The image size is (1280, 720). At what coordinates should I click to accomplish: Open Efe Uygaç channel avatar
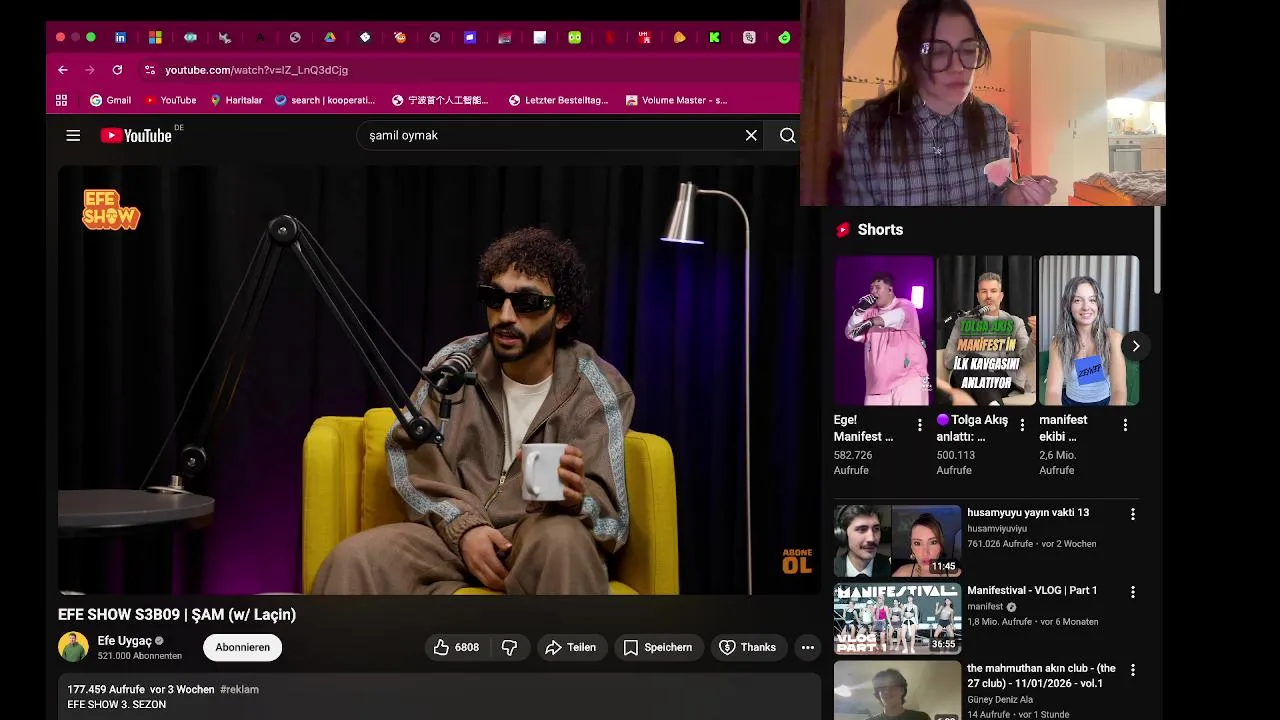click(x=73, y=647)
